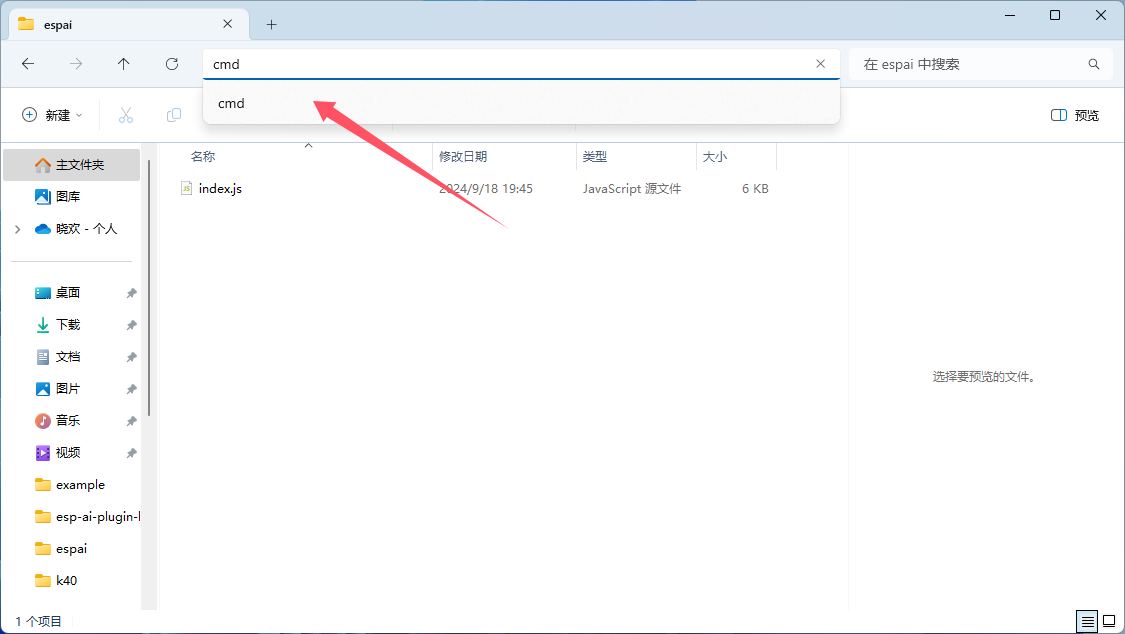This screenshot has height=634, width=1125.
Task: Switch to details view icon
Action: [1086, 621]
